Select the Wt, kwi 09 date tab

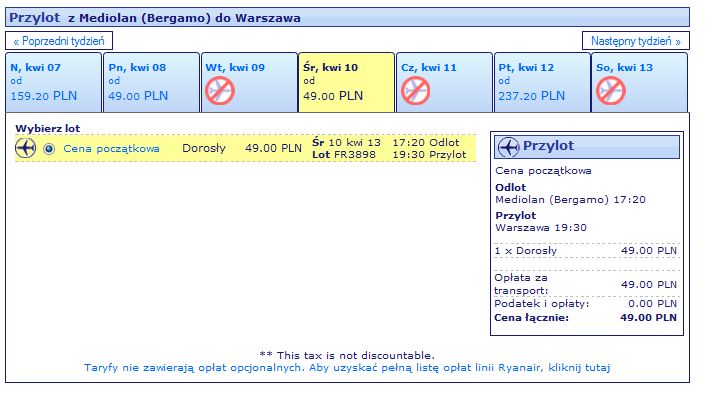(249, 82)
